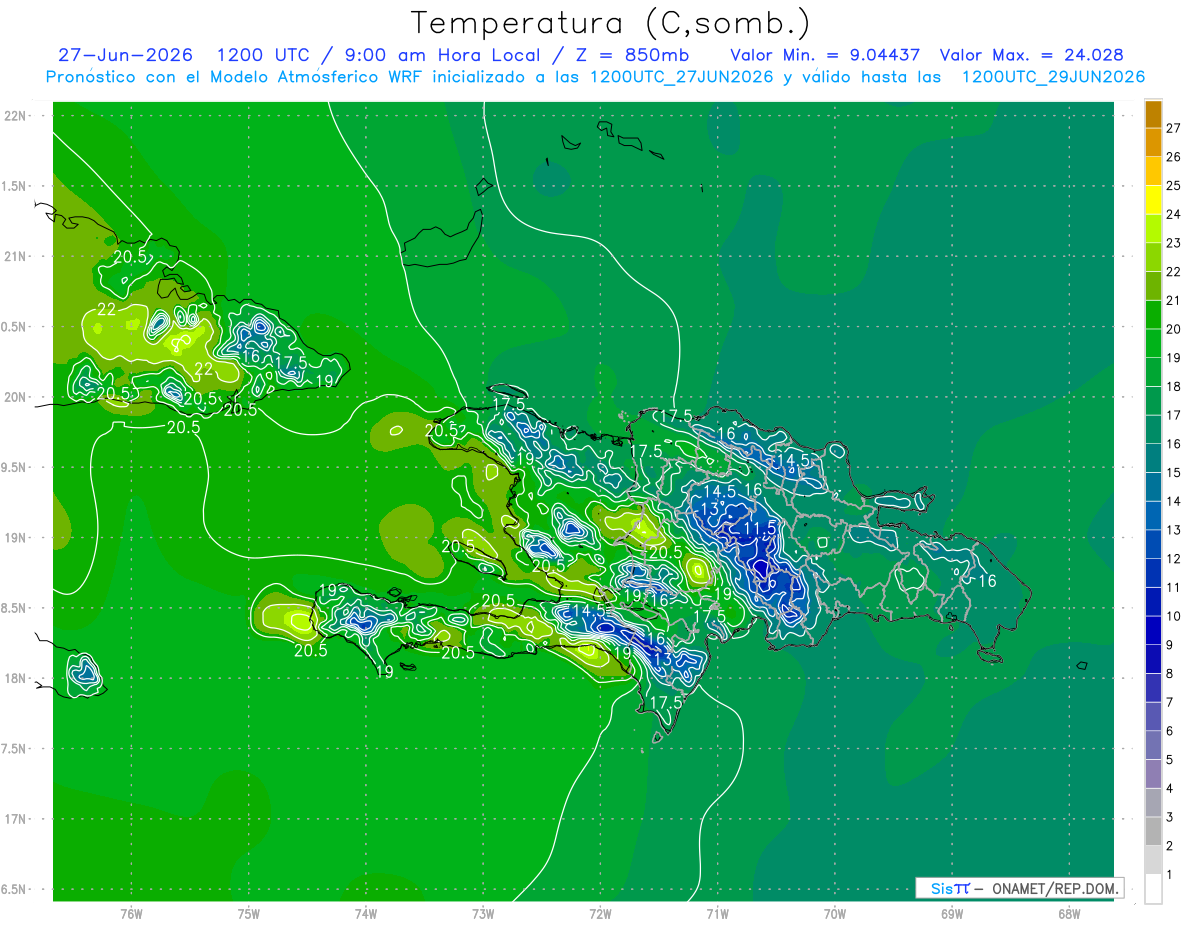Click the '19N' latitude axis label

point(16,538)
